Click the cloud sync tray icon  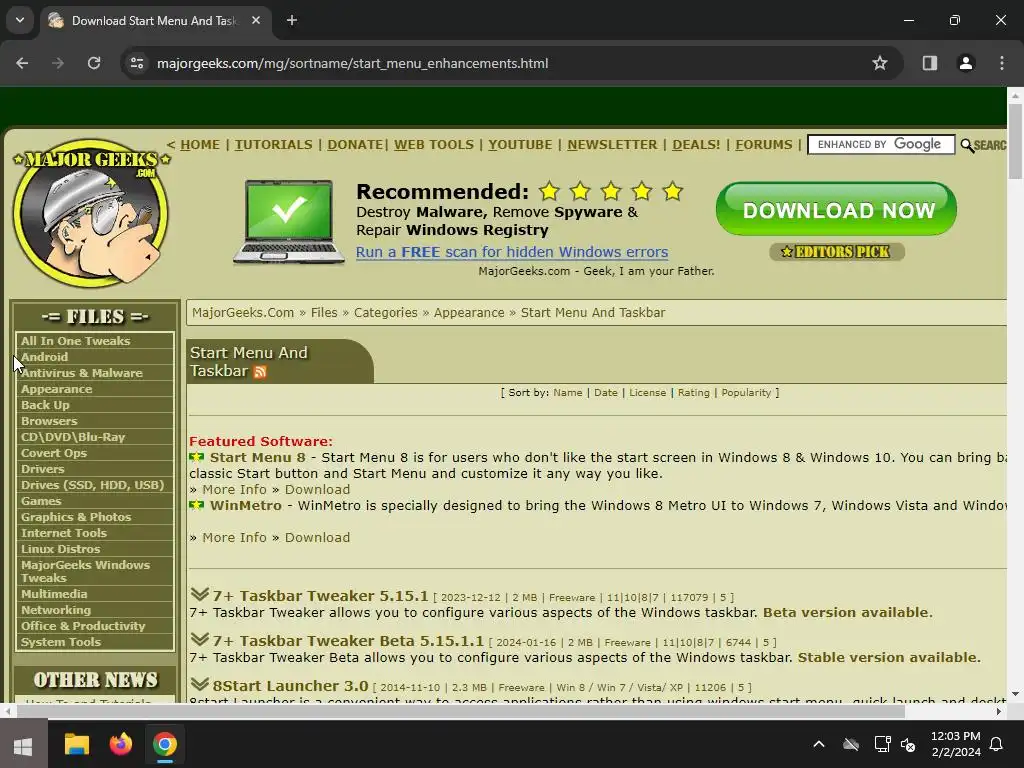pyautogui.click(x=851, y=744)
